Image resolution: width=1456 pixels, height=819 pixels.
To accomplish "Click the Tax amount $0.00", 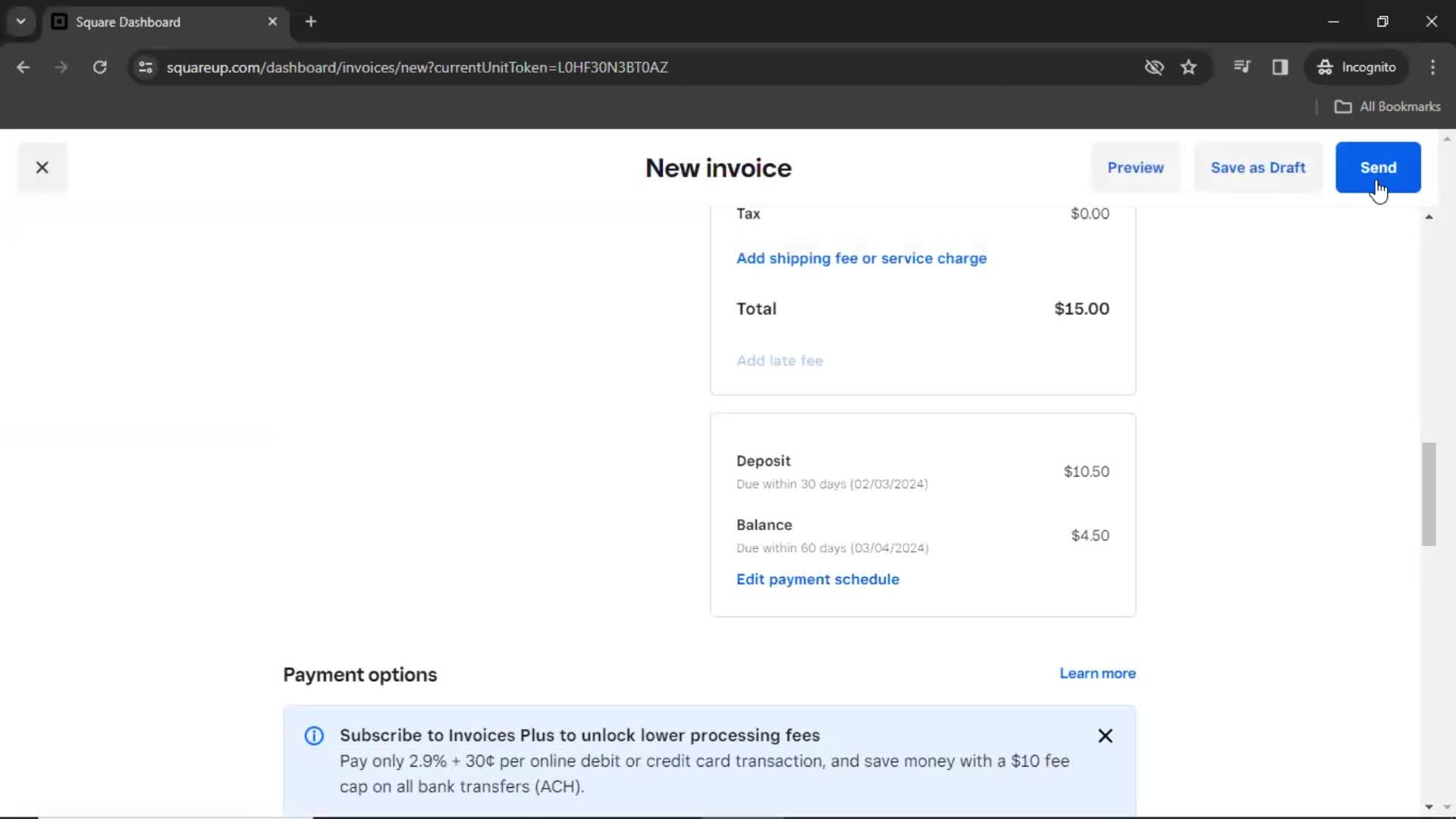I will tap(1090, 214).
